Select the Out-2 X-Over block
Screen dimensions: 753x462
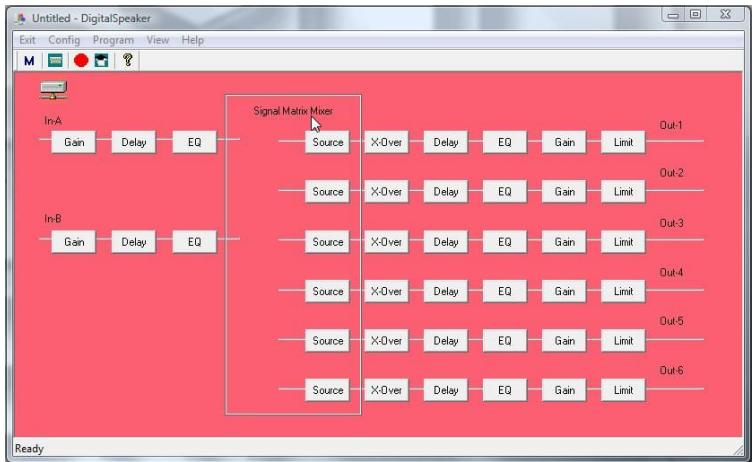click(386, 192)
